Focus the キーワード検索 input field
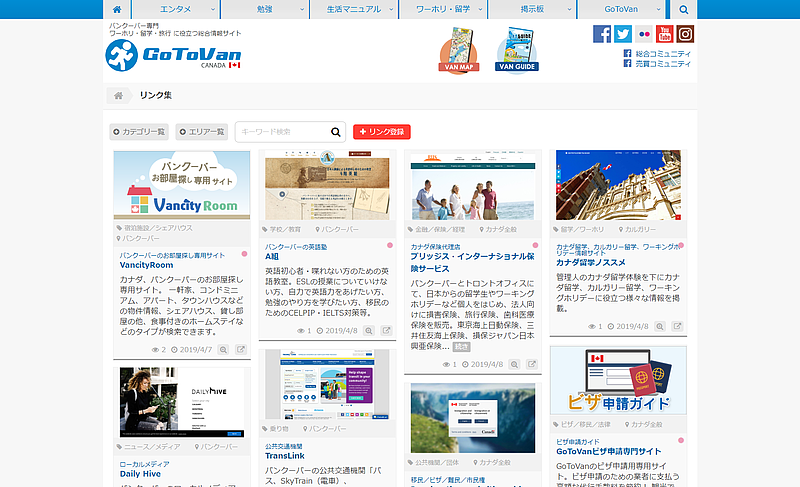Screen dimensions: 800x487 [x=283, y=132]
